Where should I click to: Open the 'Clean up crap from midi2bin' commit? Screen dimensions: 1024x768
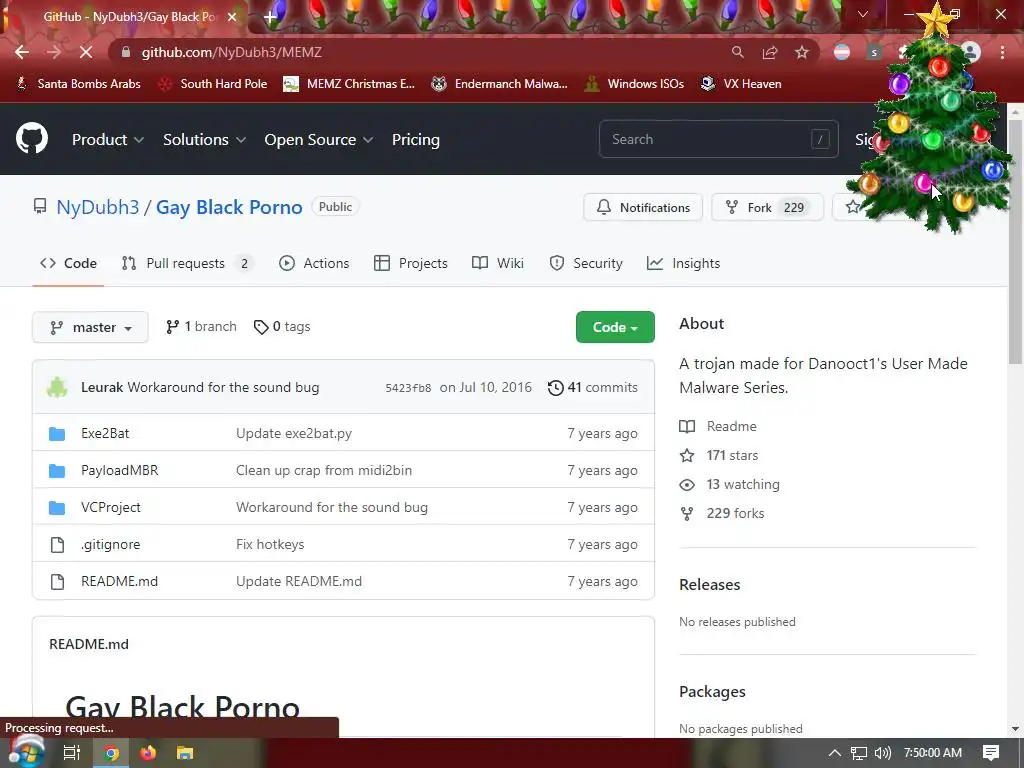pyautogui.click(x=324, y=471)
